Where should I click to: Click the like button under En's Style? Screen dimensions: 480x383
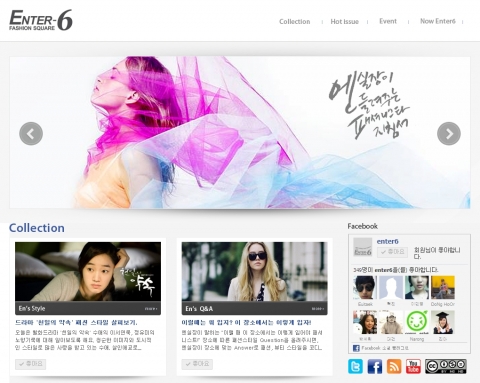pyautogui.click(x=30, y=364)
